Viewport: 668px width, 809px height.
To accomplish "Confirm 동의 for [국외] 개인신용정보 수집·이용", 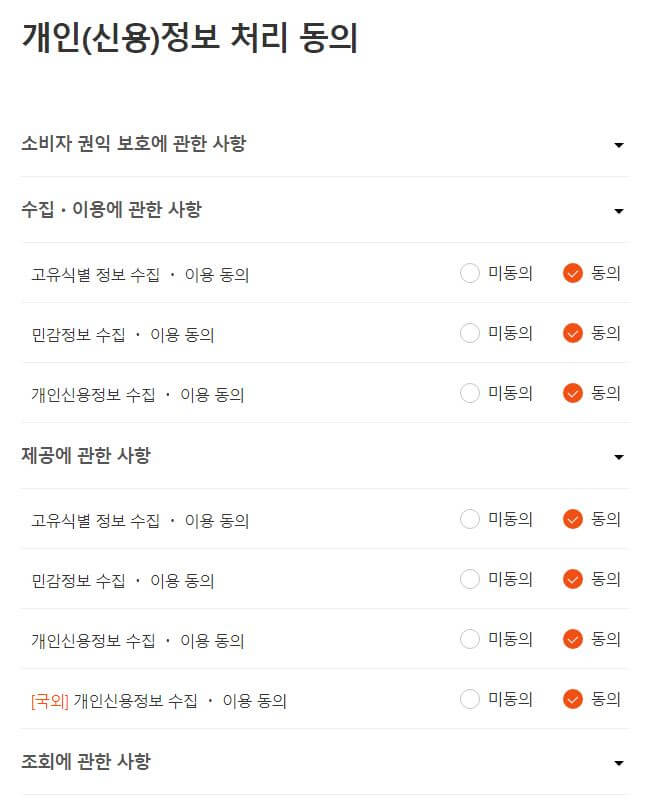I will (x=572, y=699).
